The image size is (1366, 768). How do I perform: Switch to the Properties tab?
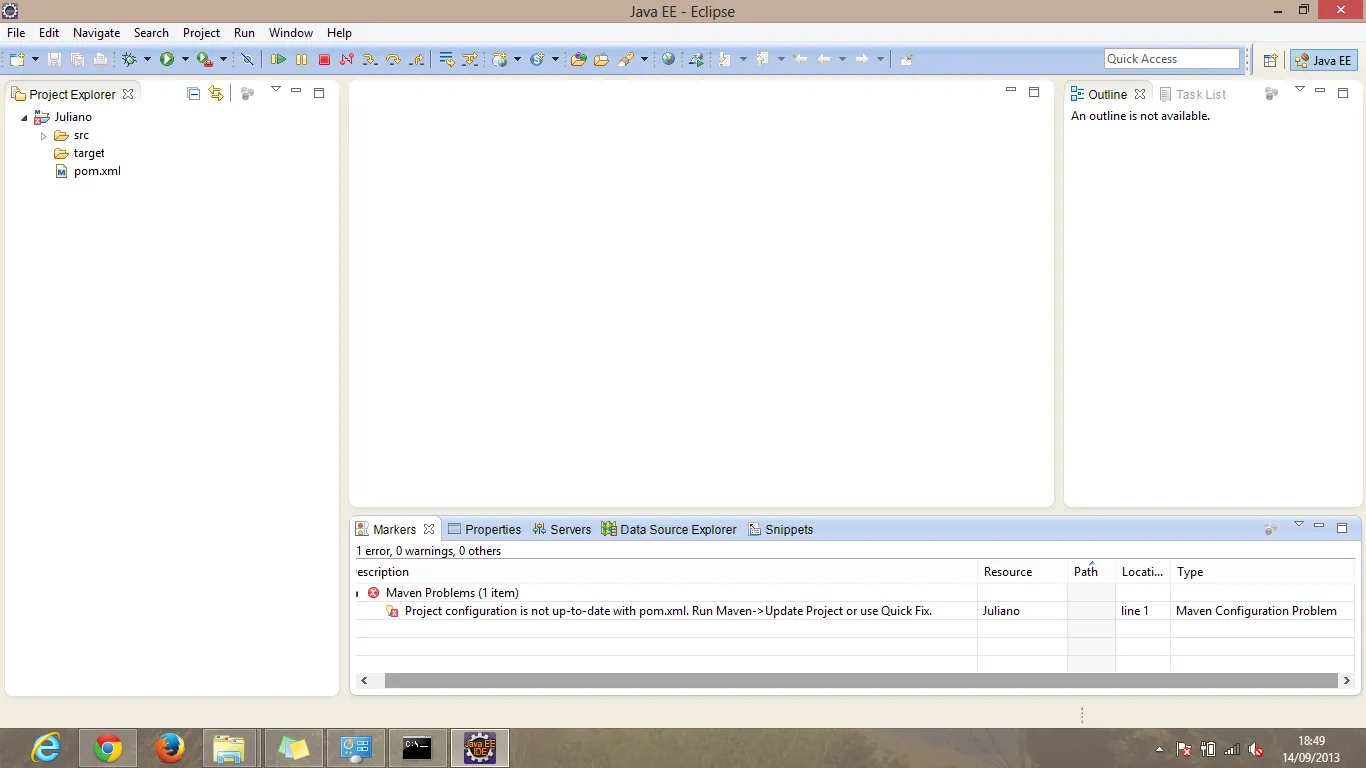tap(485, 530)
